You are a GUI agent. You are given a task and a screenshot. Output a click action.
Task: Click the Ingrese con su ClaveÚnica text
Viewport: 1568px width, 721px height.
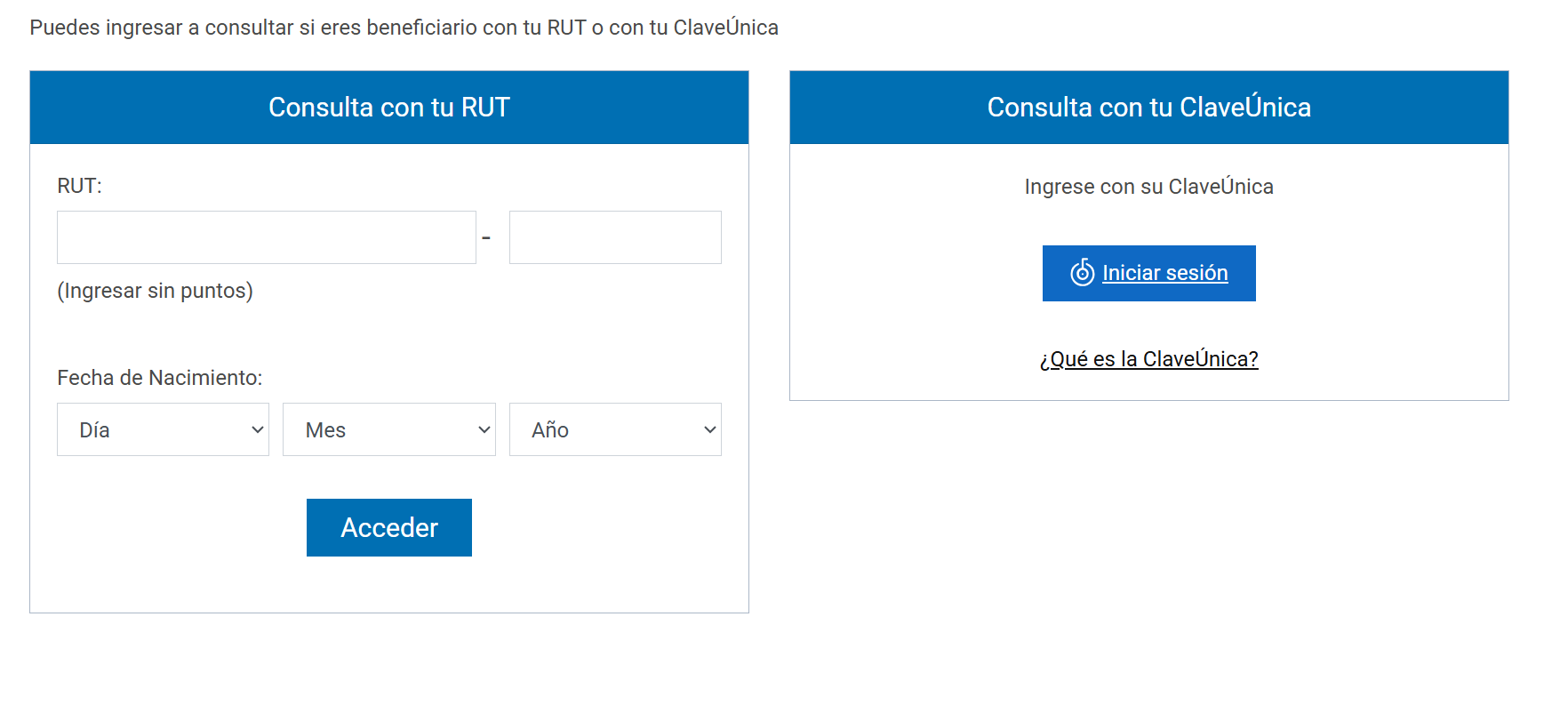[x=1148, y=187]
